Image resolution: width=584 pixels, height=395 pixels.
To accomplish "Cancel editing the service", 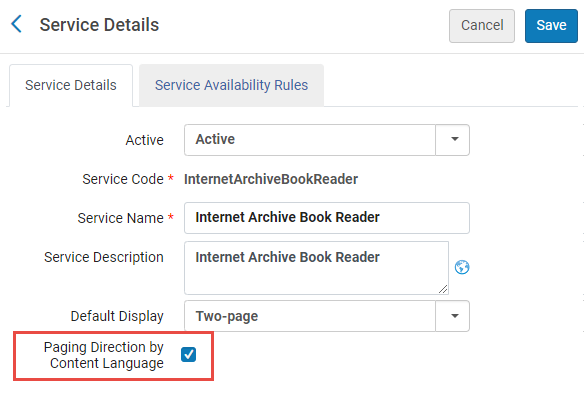I will coord(482,26).
